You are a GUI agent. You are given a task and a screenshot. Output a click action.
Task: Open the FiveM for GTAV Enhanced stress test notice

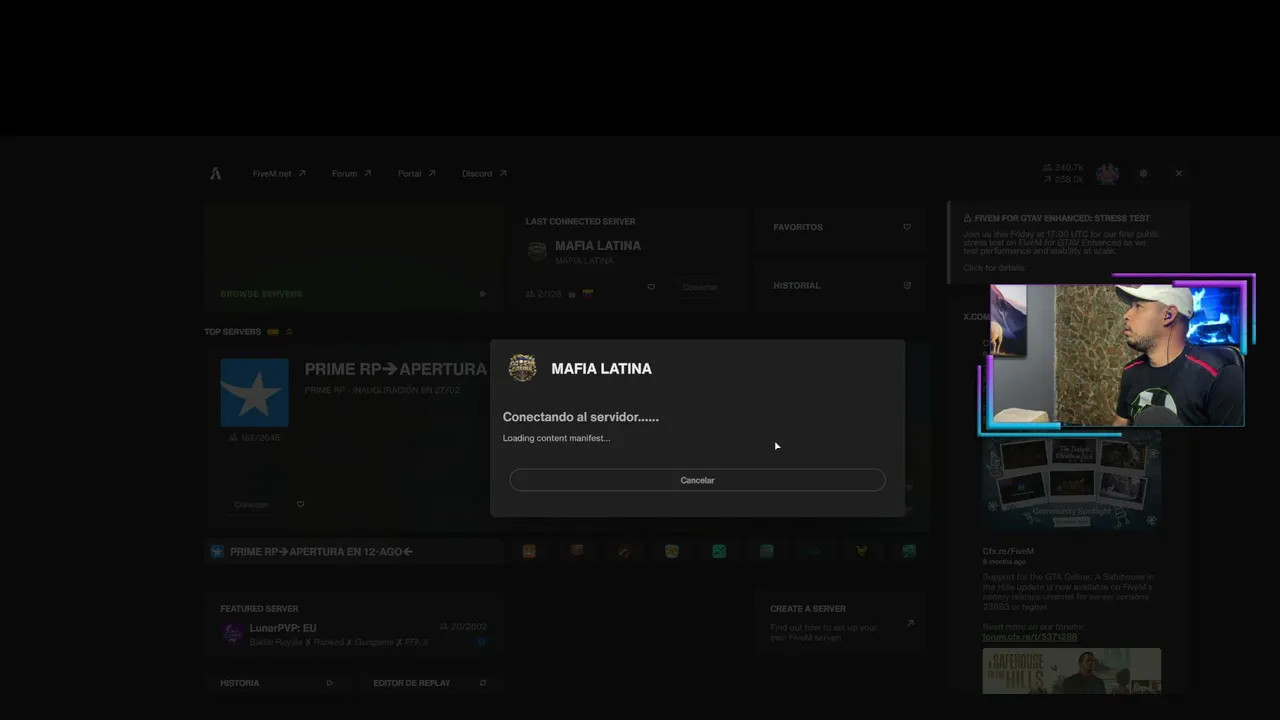(1067, 243)
